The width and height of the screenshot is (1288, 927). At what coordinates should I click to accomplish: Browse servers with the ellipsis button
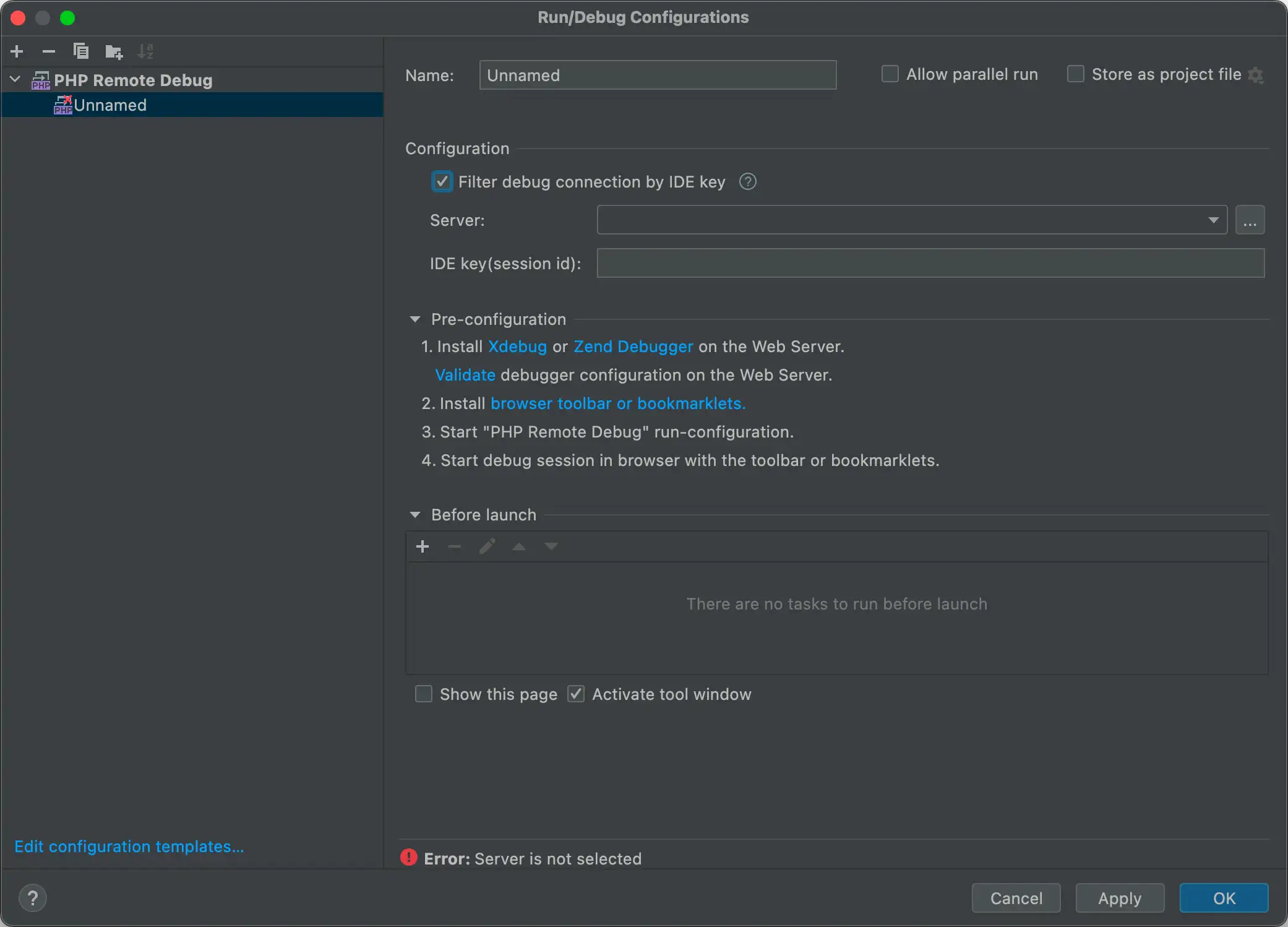point(1250,220)
